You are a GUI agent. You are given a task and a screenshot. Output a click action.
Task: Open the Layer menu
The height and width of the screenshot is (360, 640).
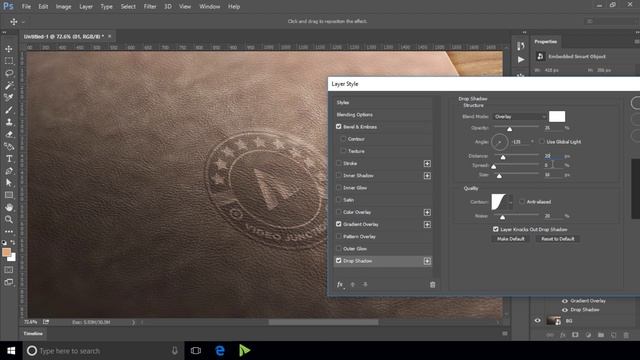point(86,7)
